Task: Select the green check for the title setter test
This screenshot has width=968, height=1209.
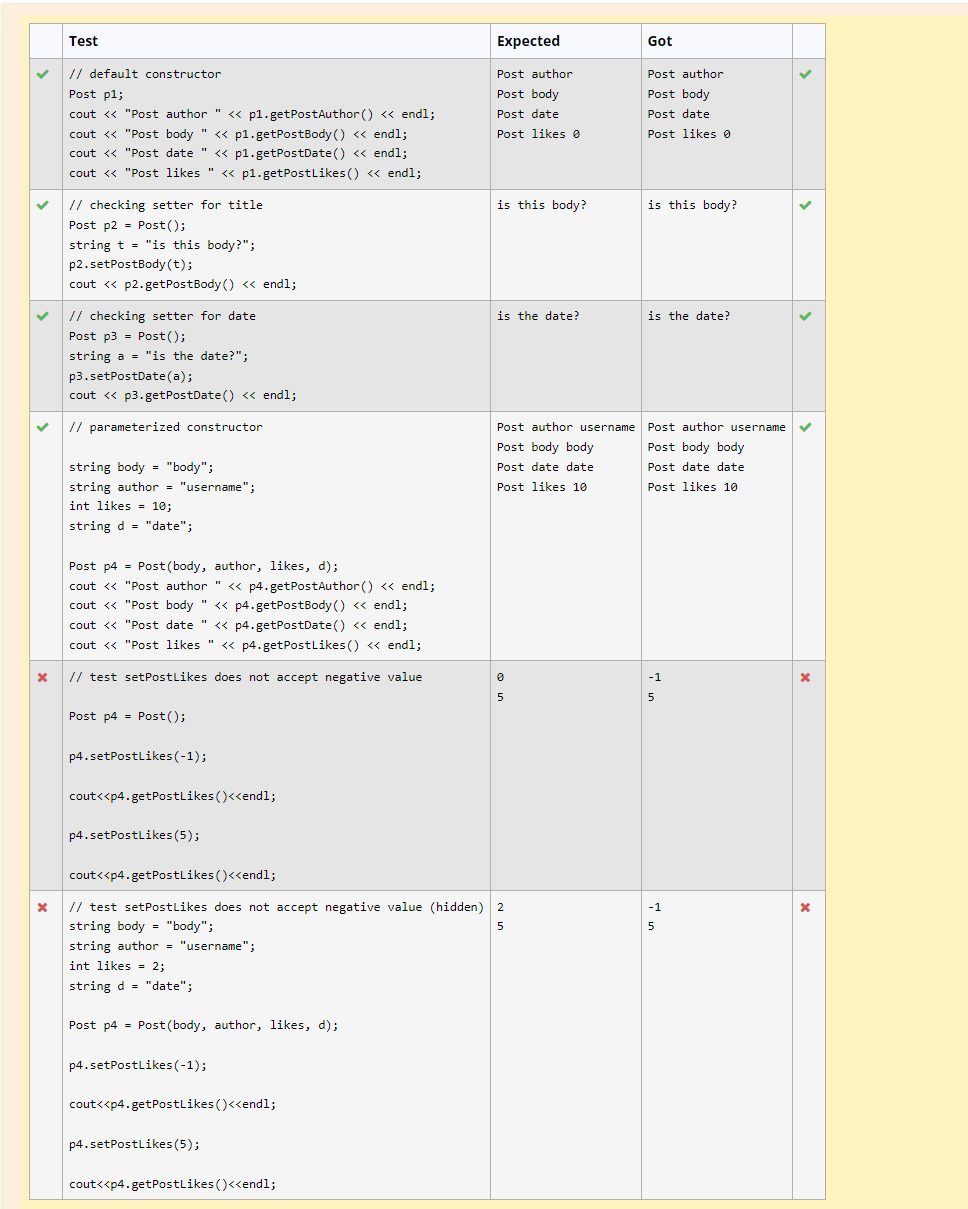Action: coord(44,205)
